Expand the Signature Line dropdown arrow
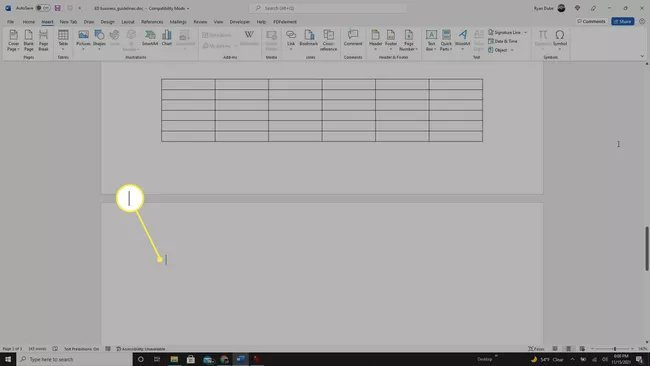The width and height of the screenshot is (650, 366). tap(526, 32)
